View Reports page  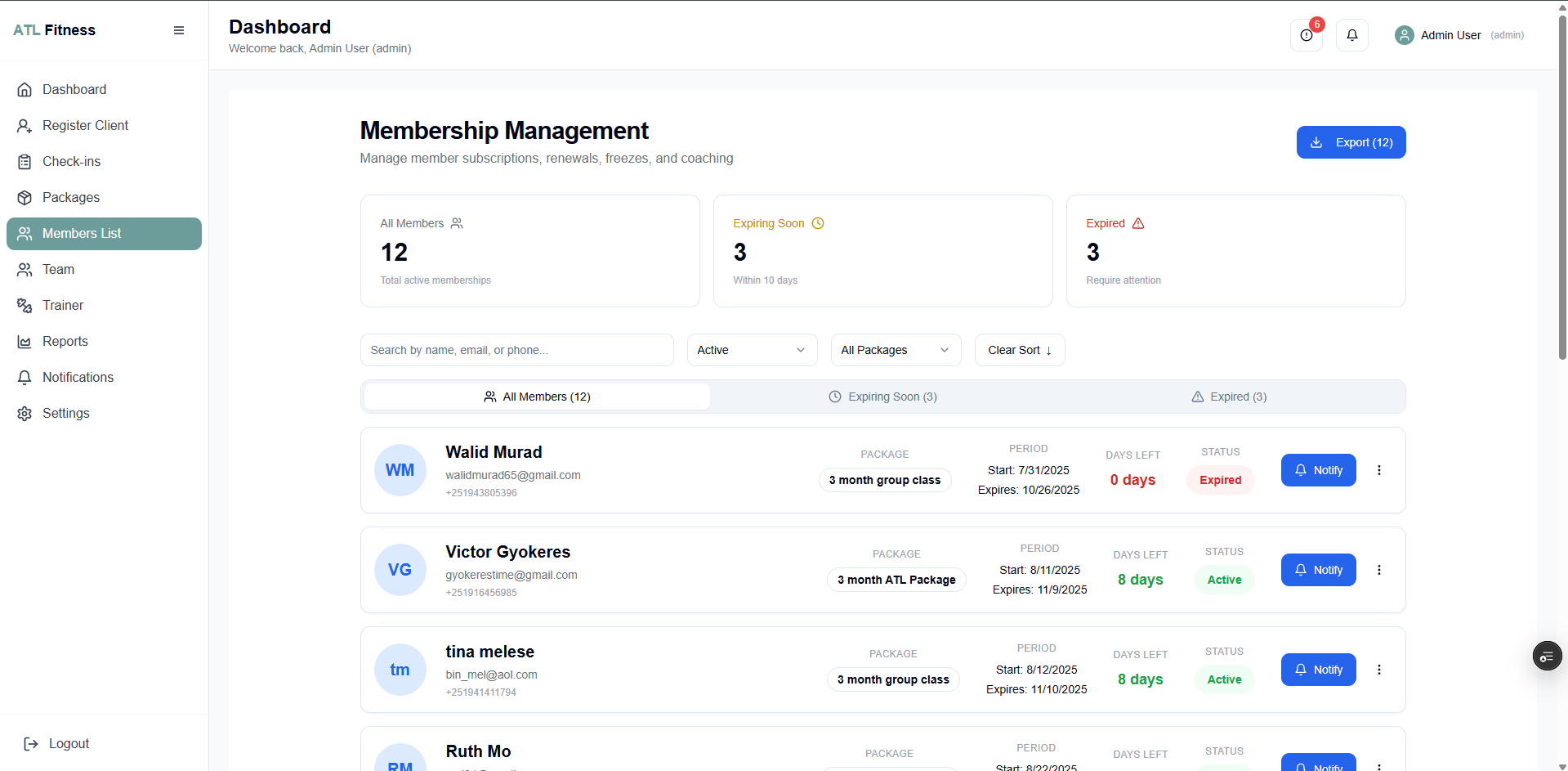coord(104,342)
